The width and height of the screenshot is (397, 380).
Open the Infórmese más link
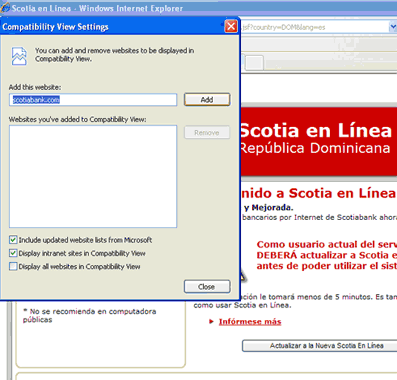coord(250,322)
